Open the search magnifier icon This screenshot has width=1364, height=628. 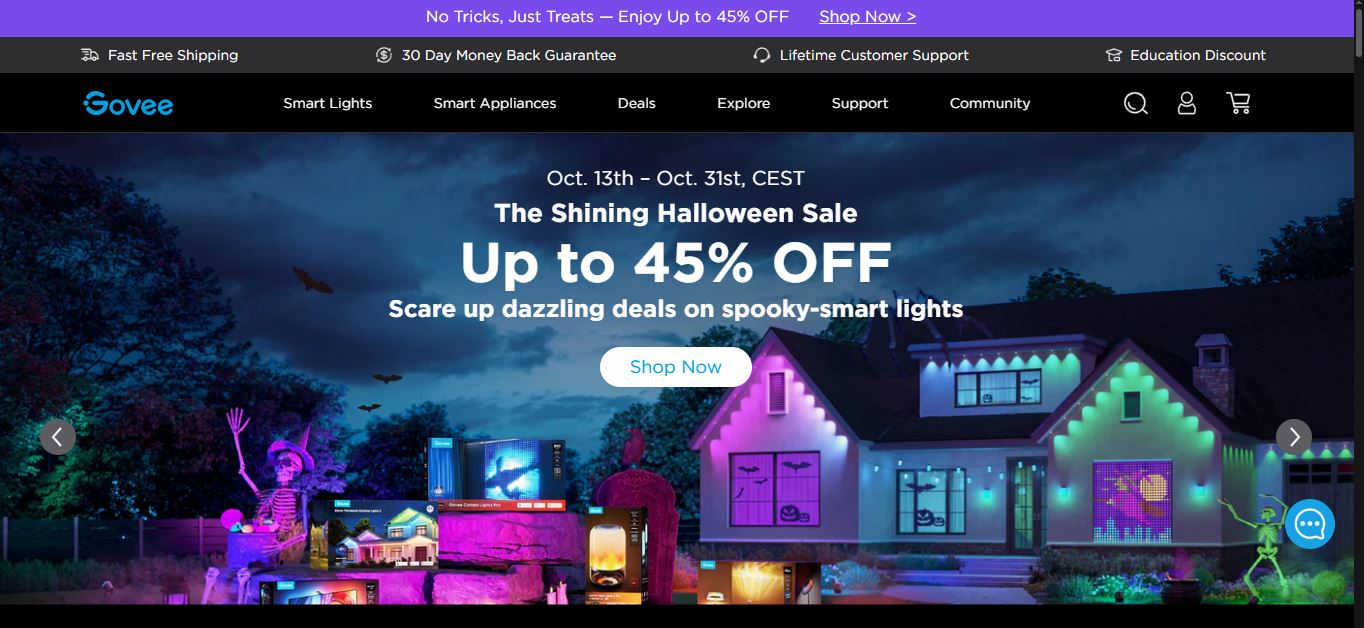click(1135, 103)
